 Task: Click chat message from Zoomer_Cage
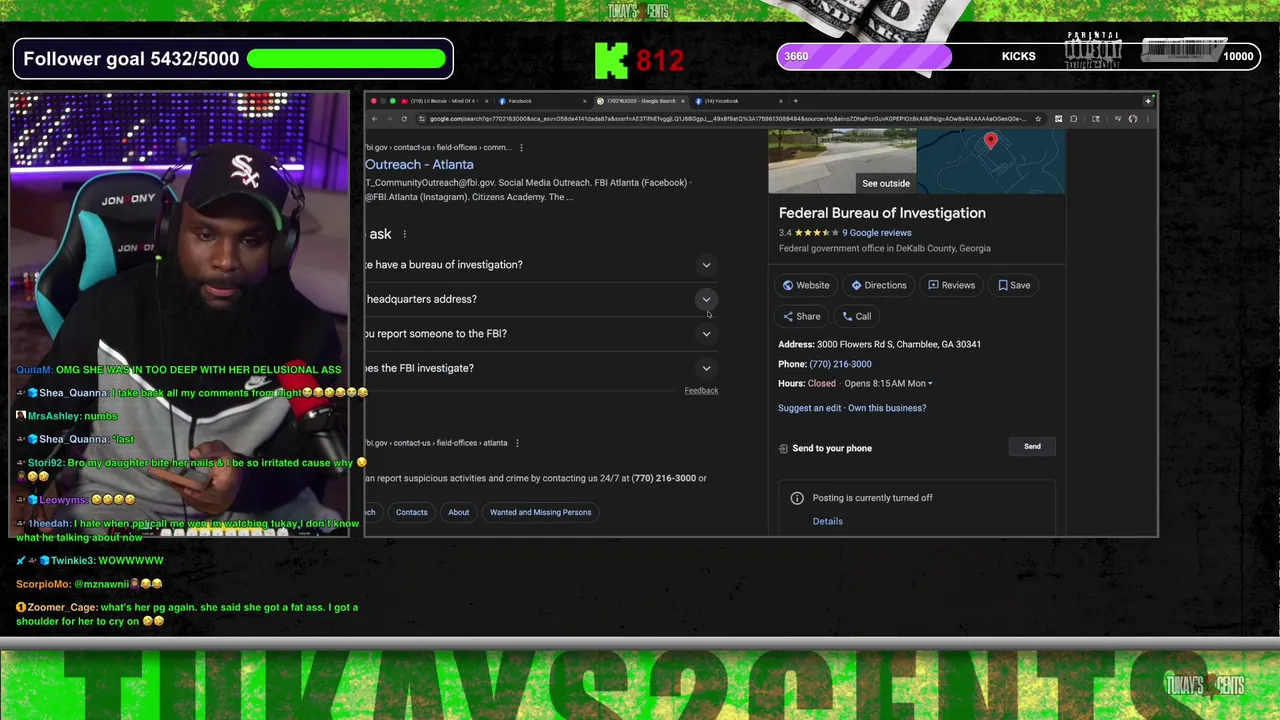tap(186, 614)
